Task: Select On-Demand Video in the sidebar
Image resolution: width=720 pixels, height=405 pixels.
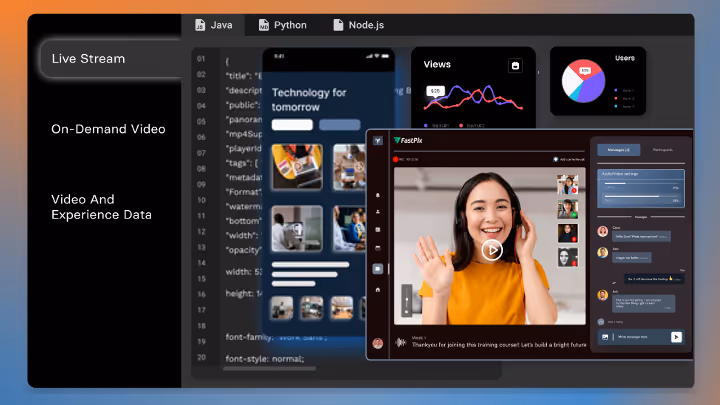Action: tap(108, 129)
